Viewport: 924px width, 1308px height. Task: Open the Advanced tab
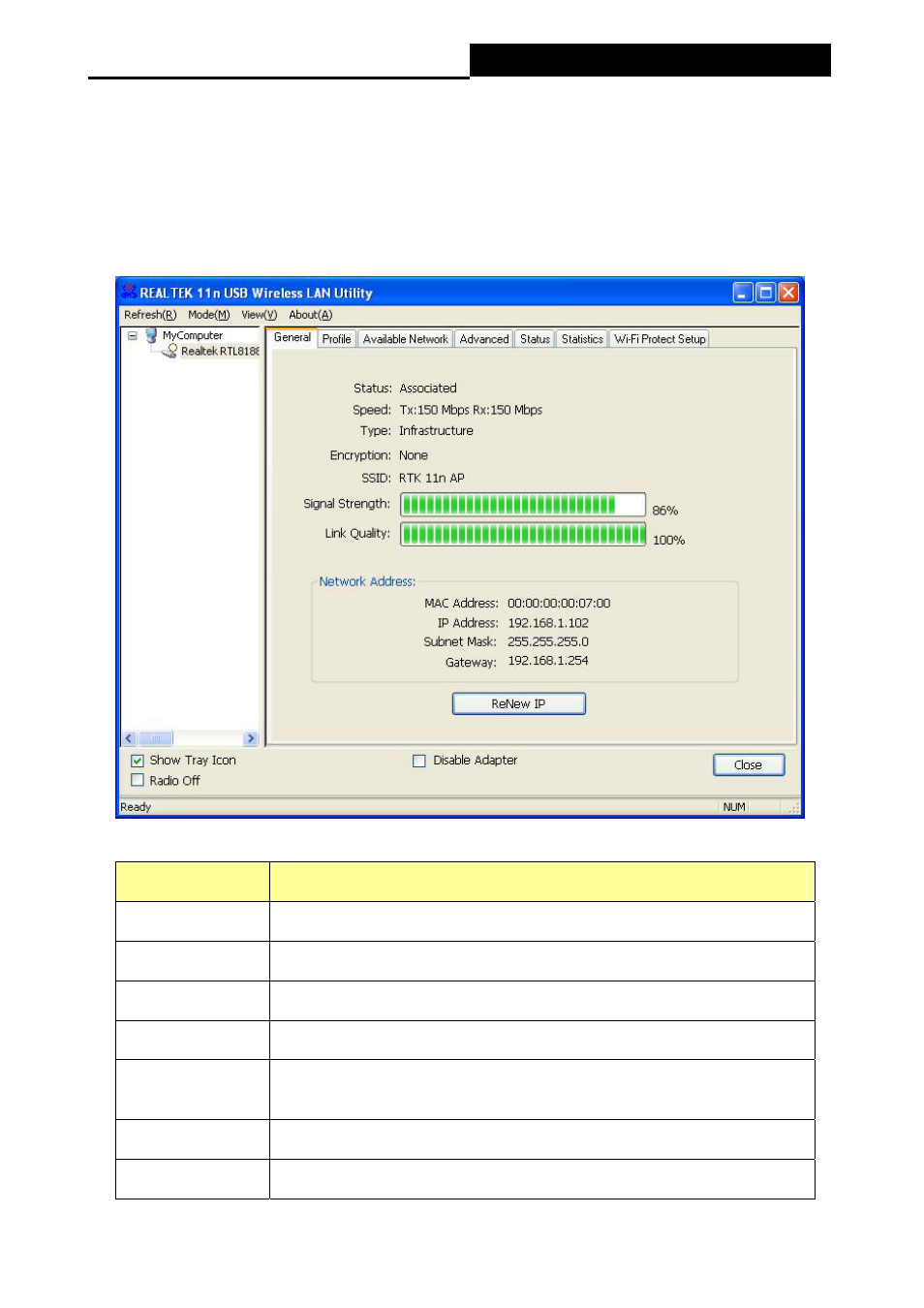484,339
